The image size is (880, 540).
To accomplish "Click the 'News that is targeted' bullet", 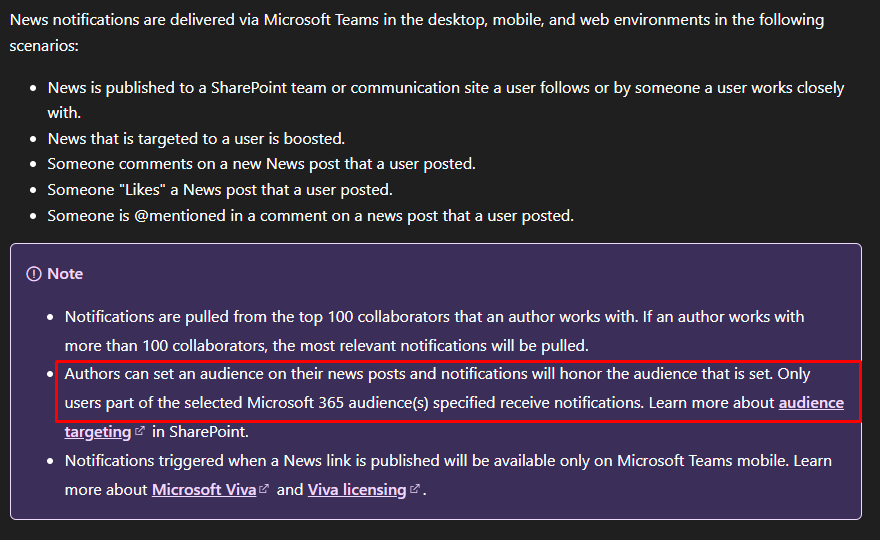I will click(196, 139).
